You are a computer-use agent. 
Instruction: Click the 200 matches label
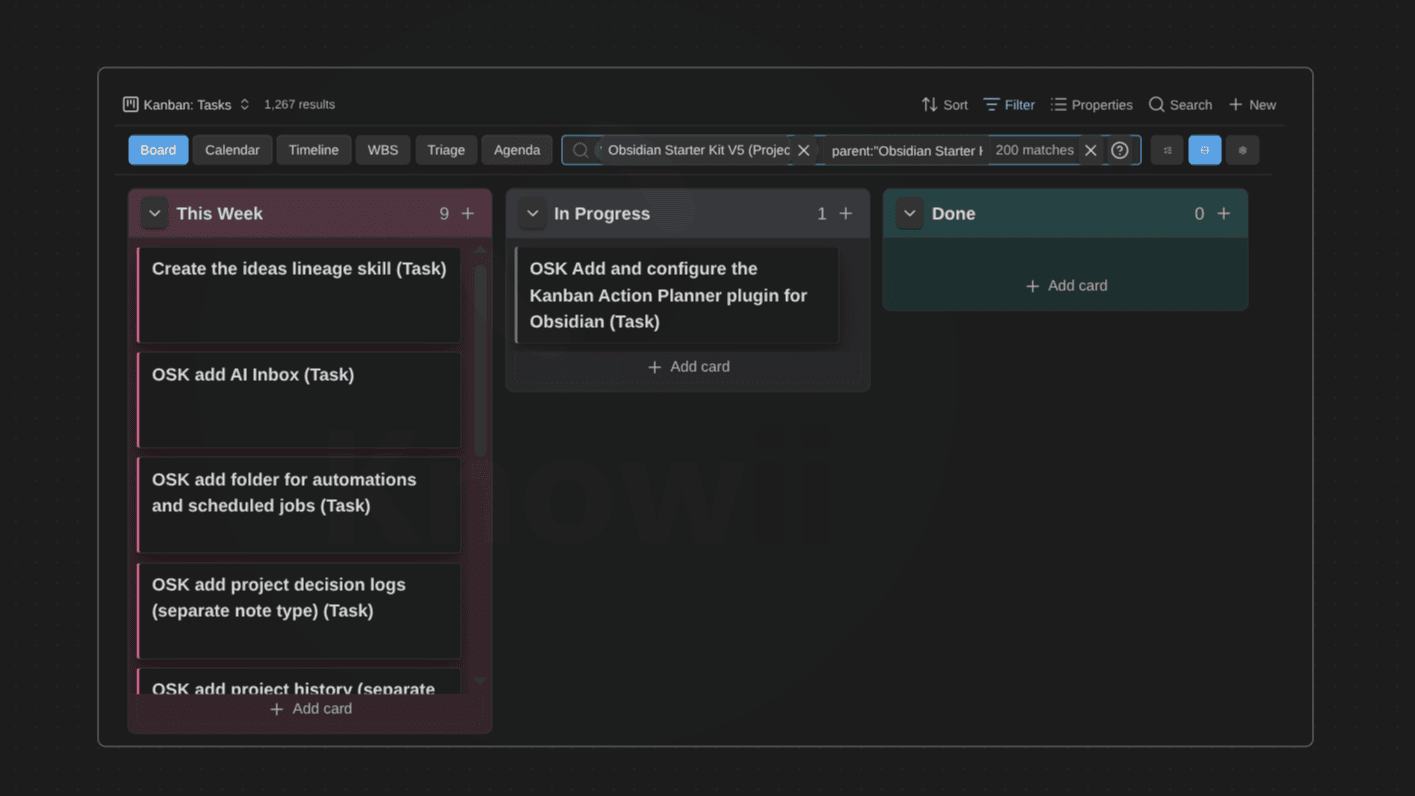pos(1034,150)
